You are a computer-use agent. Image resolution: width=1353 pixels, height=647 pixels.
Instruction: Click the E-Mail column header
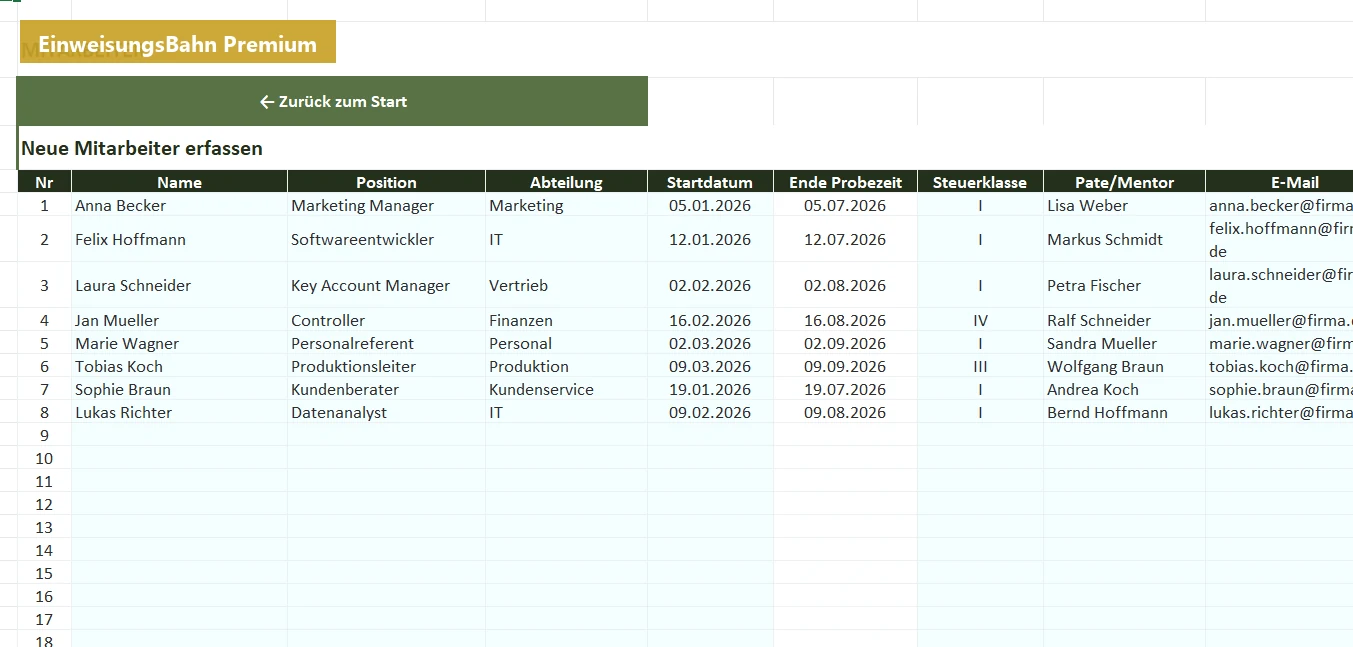(x=1279, y=182)
